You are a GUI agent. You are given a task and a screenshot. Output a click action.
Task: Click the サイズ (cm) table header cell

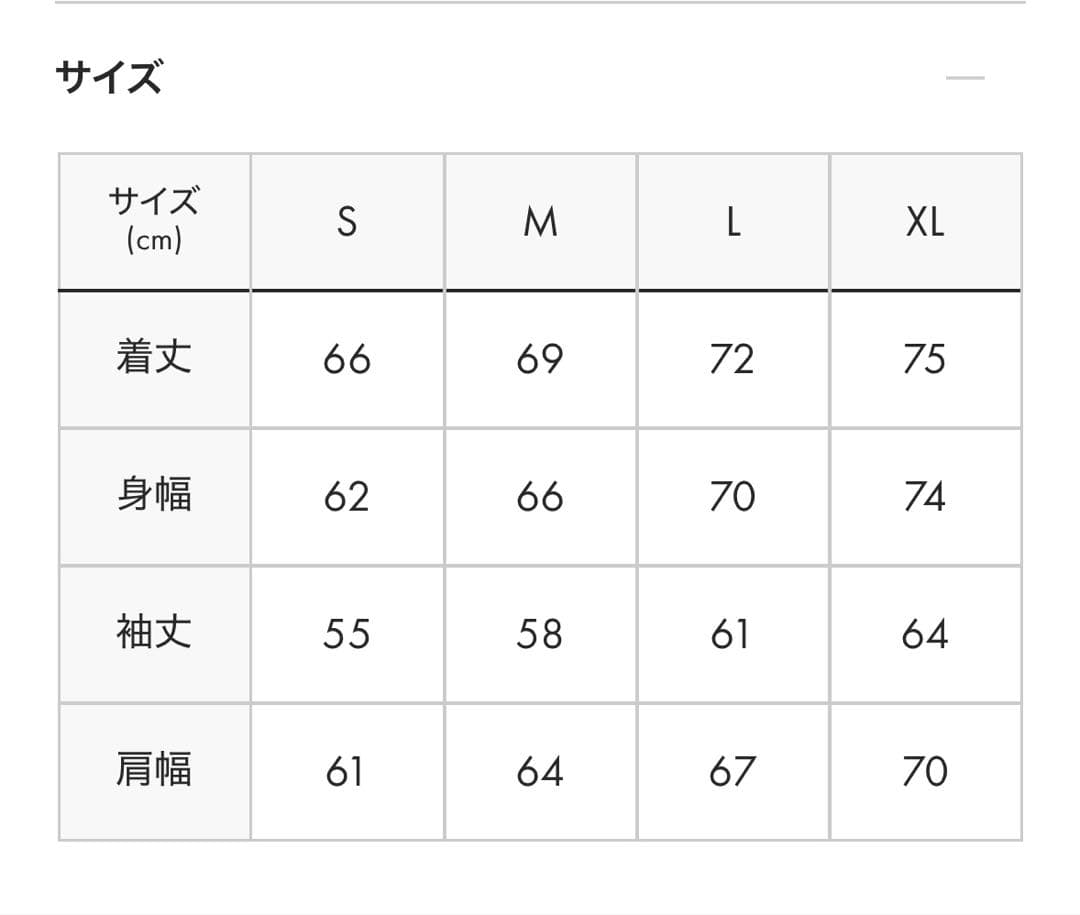152,218
